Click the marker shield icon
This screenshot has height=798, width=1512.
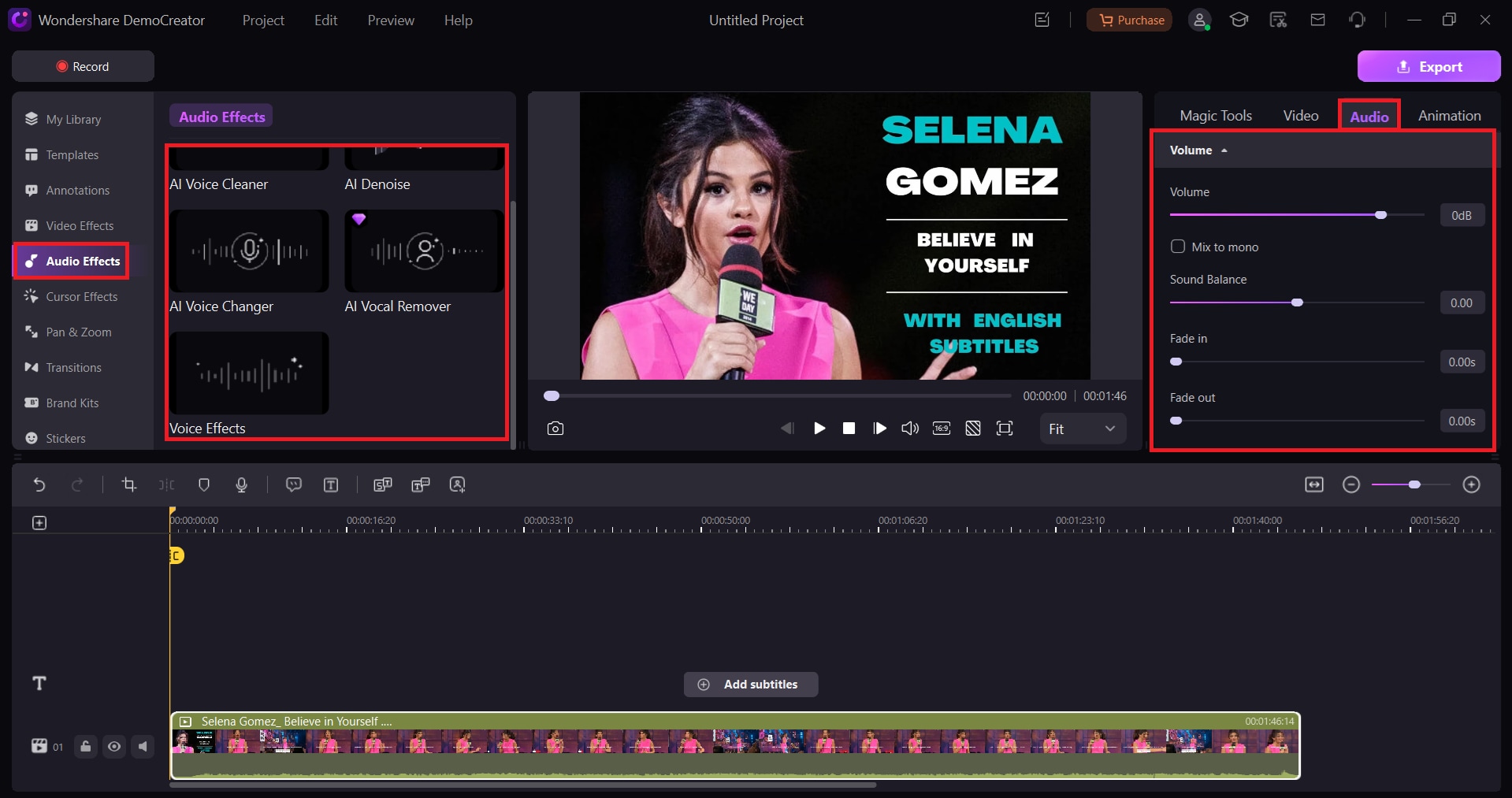point(204,484)
